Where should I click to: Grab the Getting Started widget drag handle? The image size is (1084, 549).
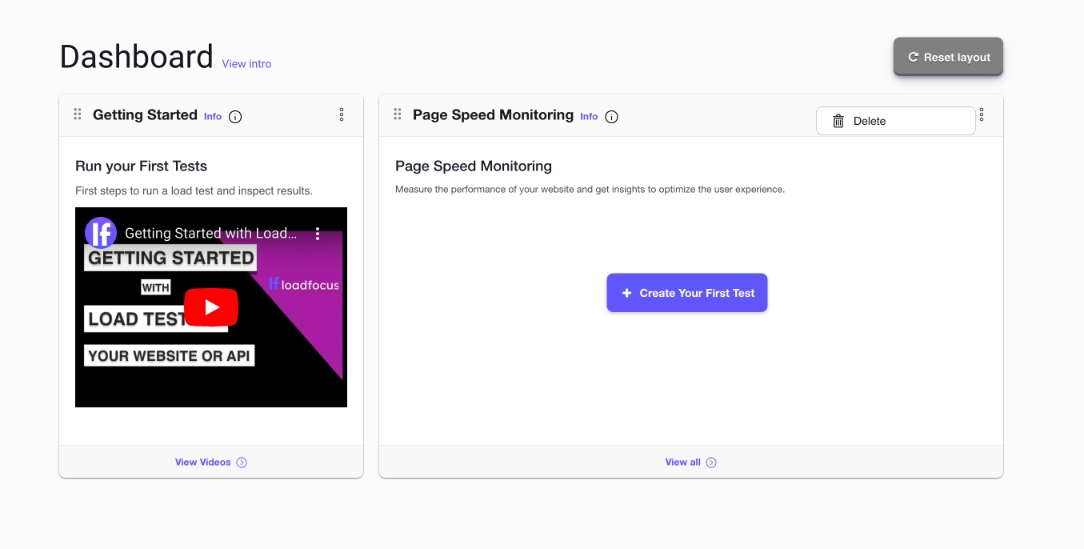click(78, 115)
